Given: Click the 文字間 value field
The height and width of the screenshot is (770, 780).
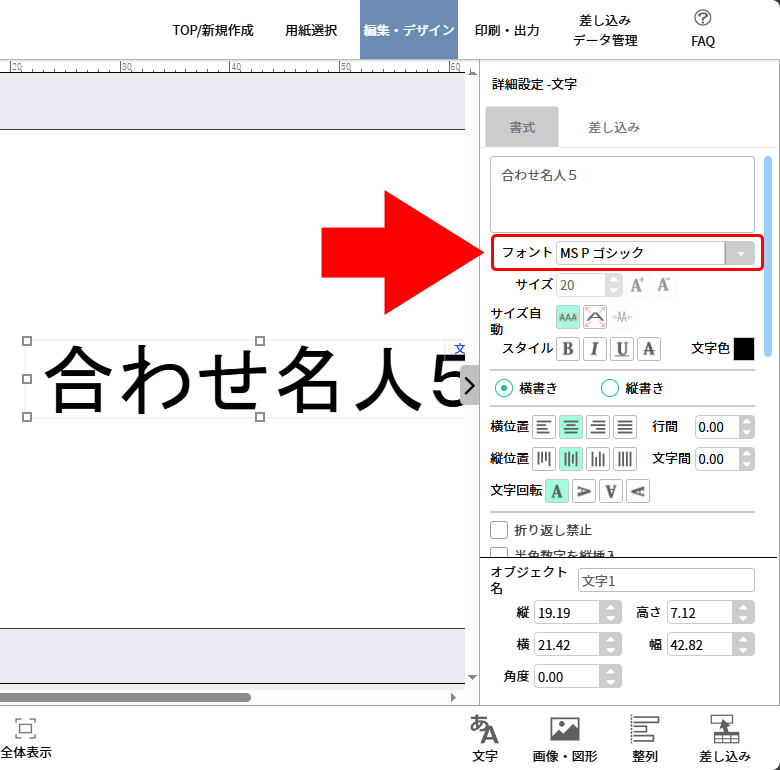Looking at the screenshot, I should pyautogui.click(x=716, y=459).
